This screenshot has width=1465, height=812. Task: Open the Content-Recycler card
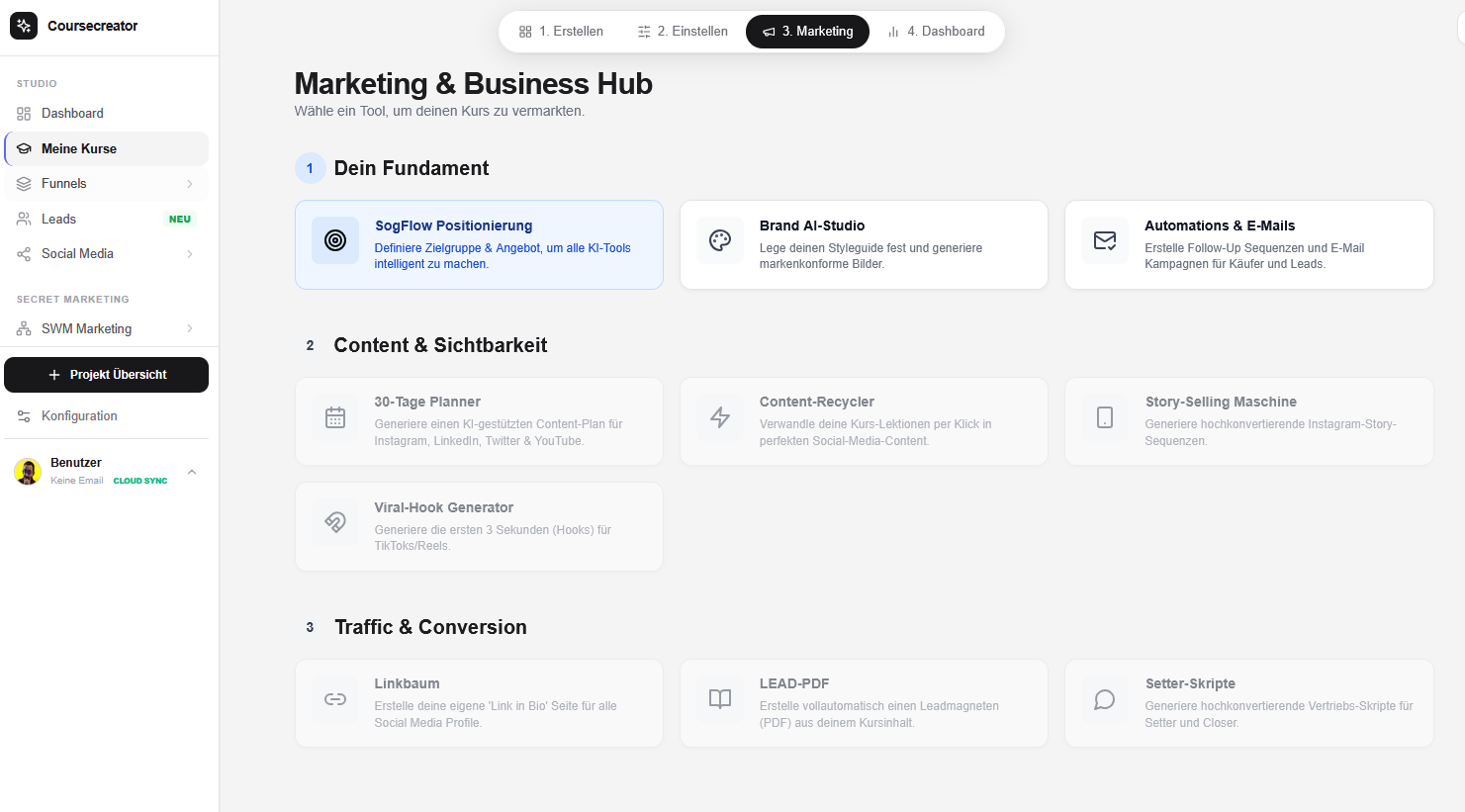coord(864,421)
